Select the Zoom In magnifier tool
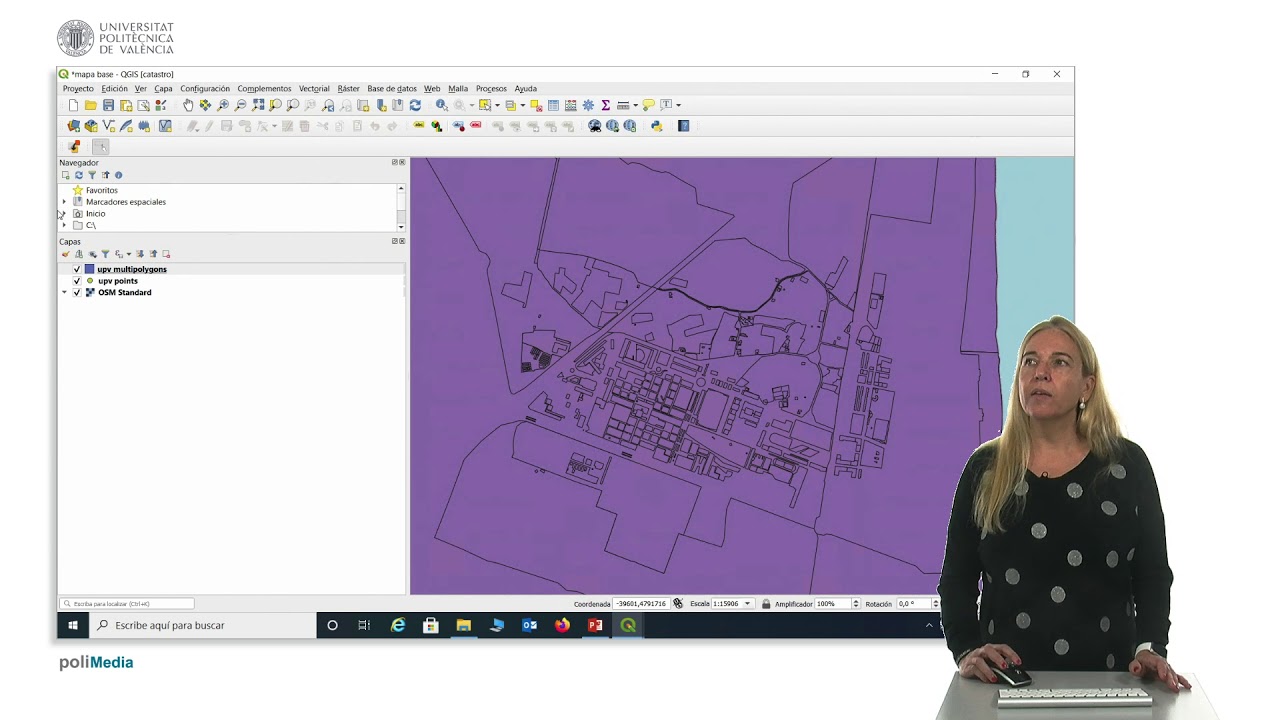 click(222, 105)
